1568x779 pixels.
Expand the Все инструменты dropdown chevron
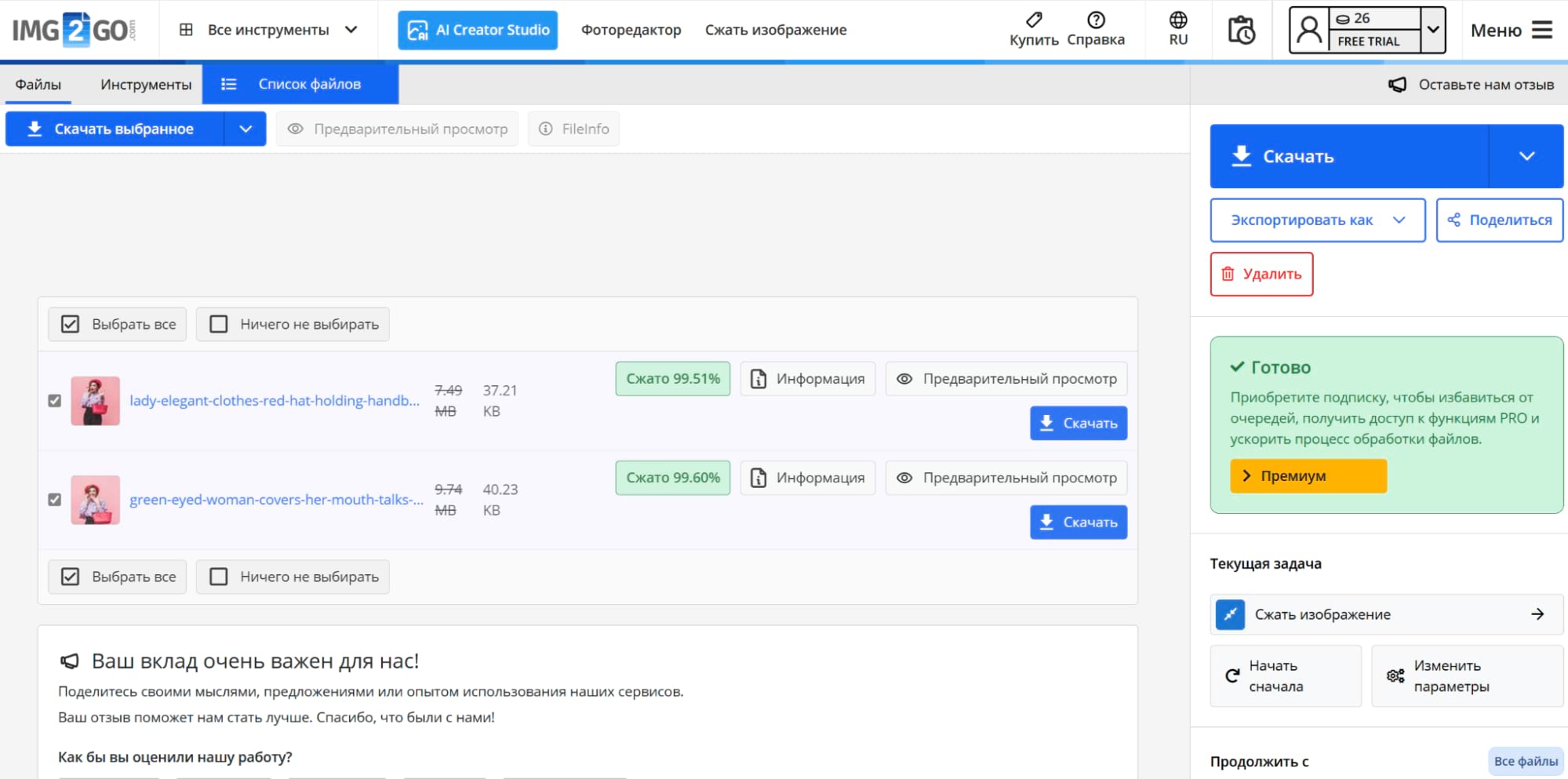[351, 30]
